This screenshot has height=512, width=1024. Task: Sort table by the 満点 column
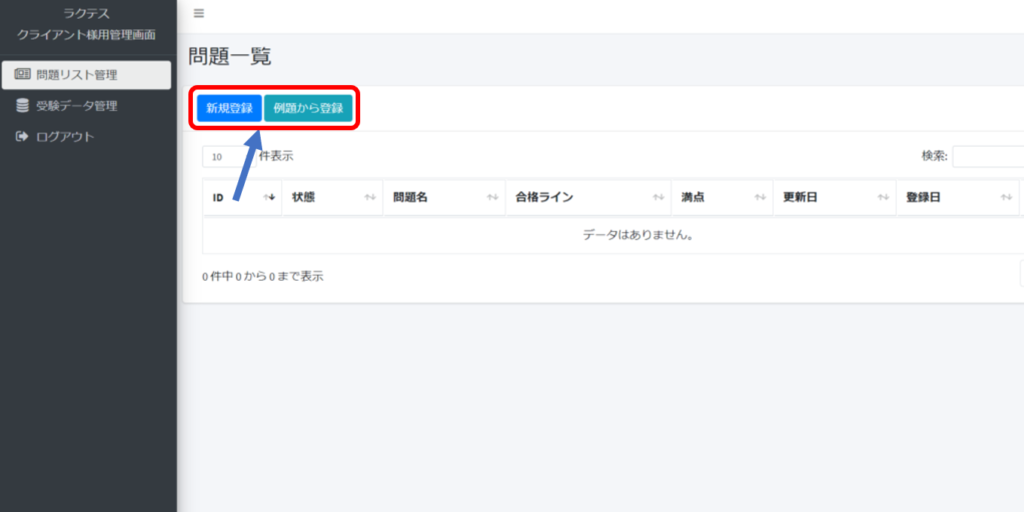pos(722,197)
